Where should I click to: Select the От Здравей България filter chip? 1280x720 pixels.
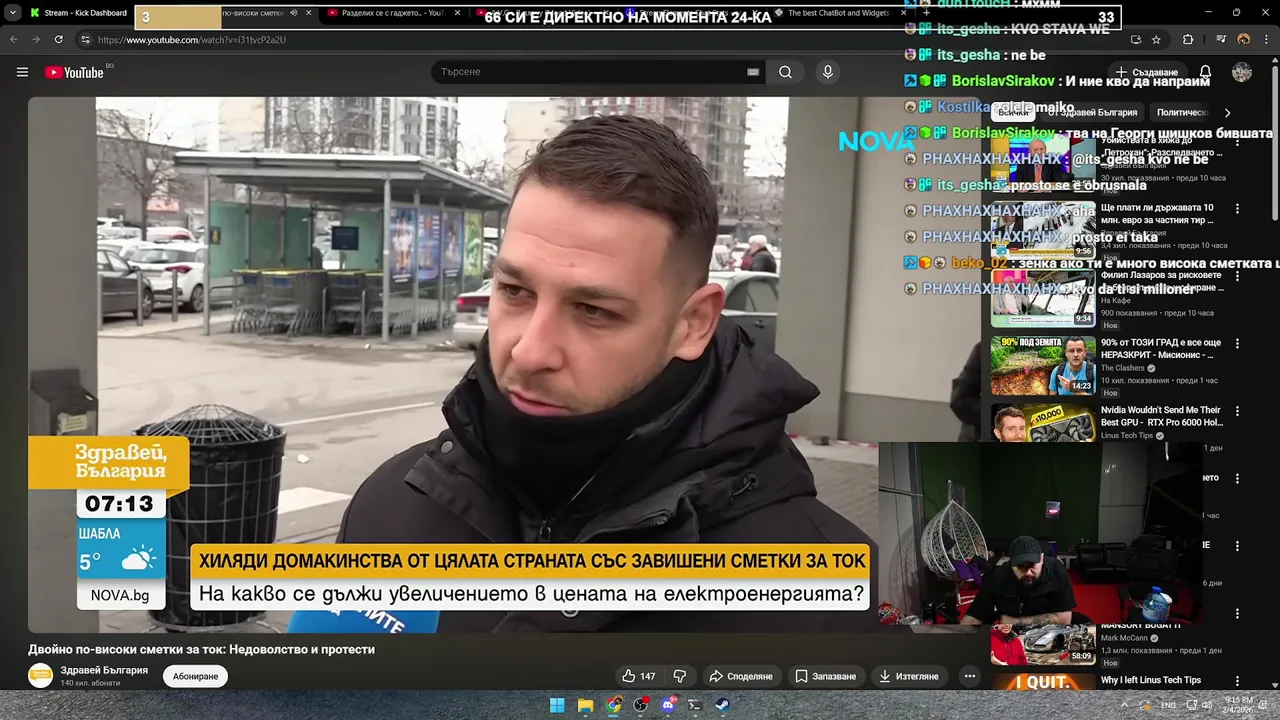[1092, 113]
